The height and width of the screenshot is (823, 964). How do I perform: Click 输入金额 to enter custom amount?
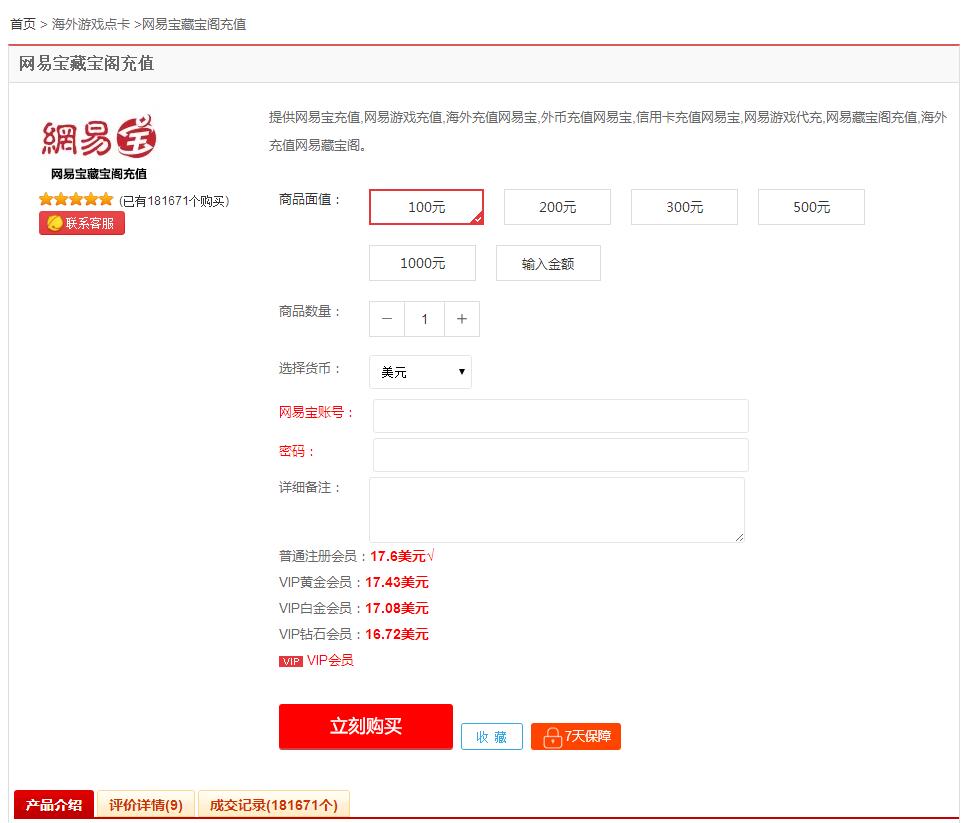(548, 264)
